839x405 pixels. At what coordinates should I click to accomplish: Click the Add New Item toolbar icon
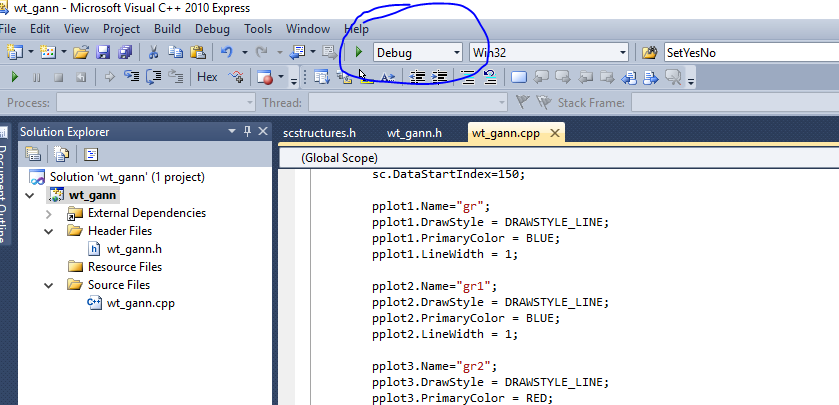pos(48,52)
